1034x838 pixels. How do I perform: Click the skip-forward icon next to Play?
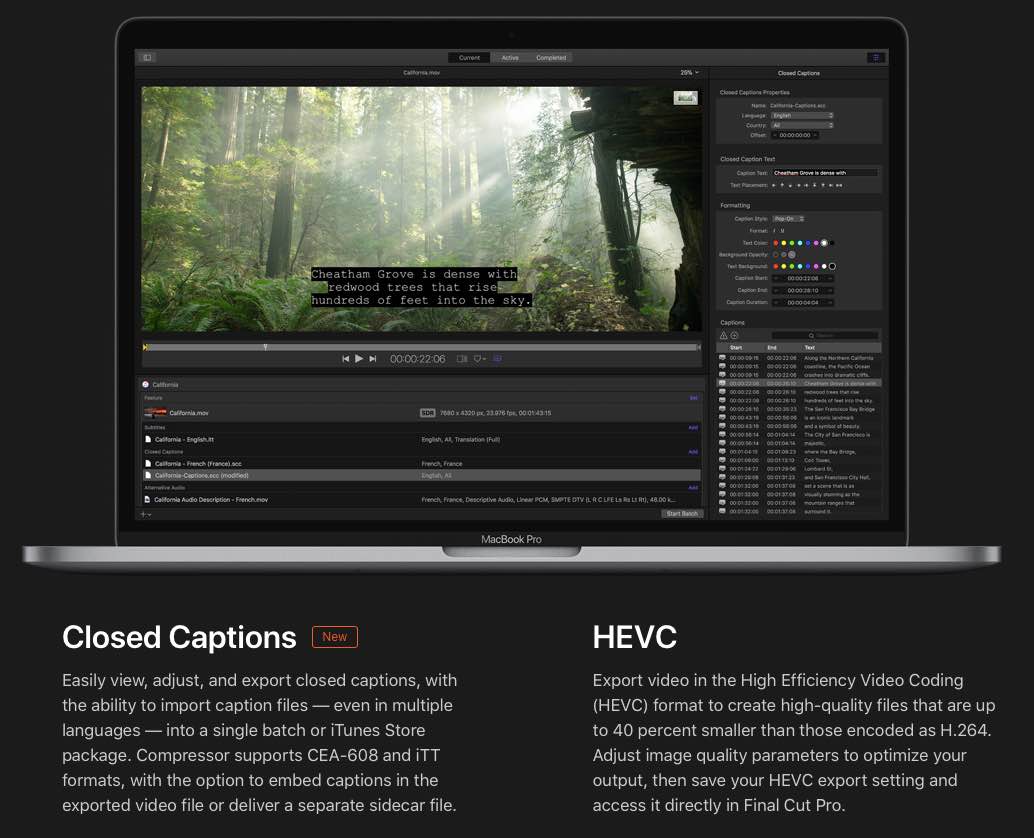pos(373,359)
